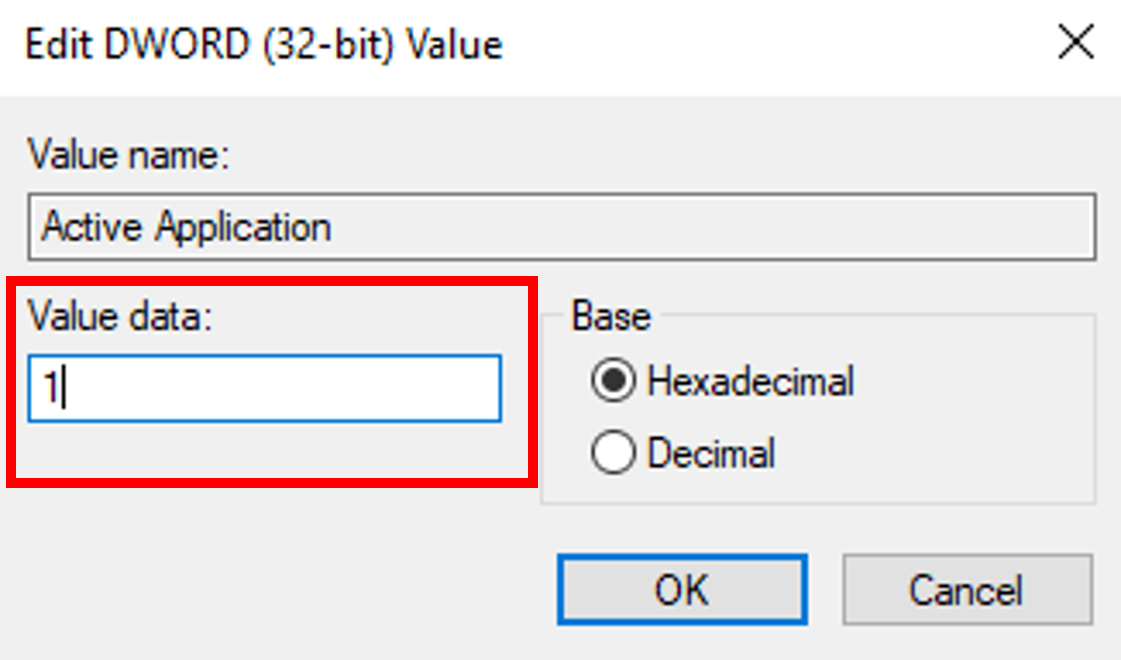Click the Decimal radio circle
The width and height of the screenshot is (1121, 660).
(x=613, y=454)
